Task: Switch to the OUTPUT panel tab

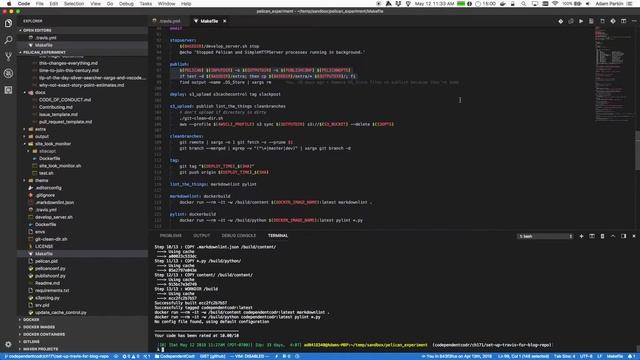Action: [x=202, y=236]
